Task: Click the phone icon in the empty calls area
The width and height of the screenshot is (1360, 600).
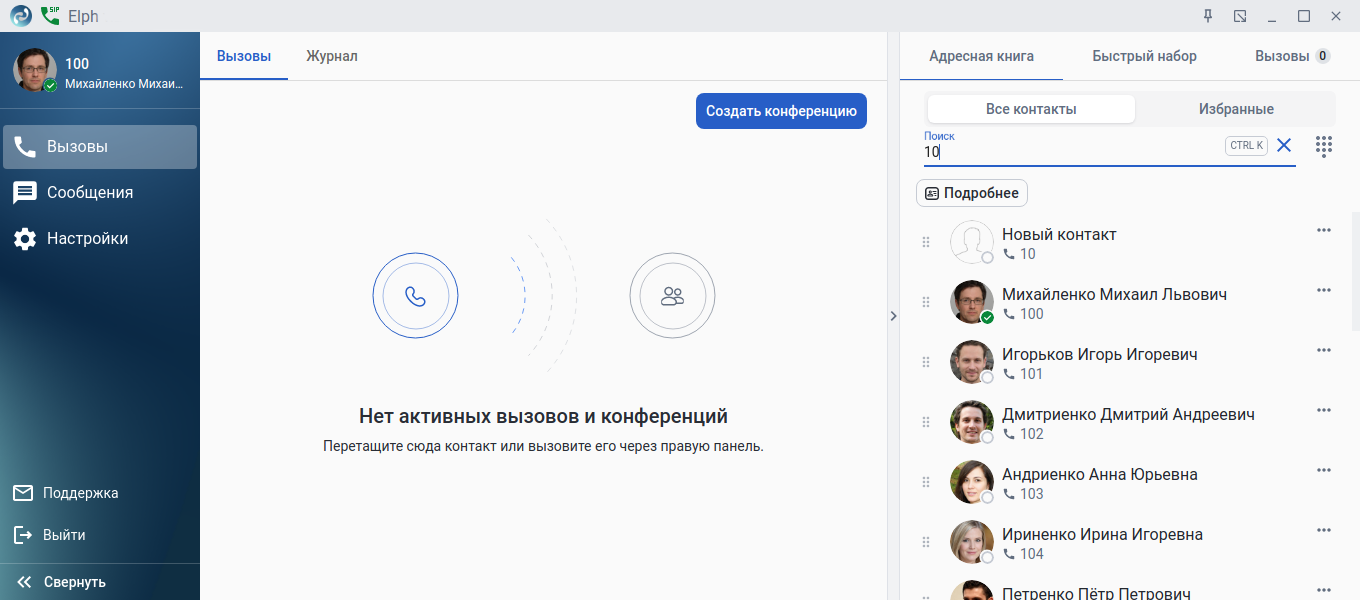Action: pos(415,296)
